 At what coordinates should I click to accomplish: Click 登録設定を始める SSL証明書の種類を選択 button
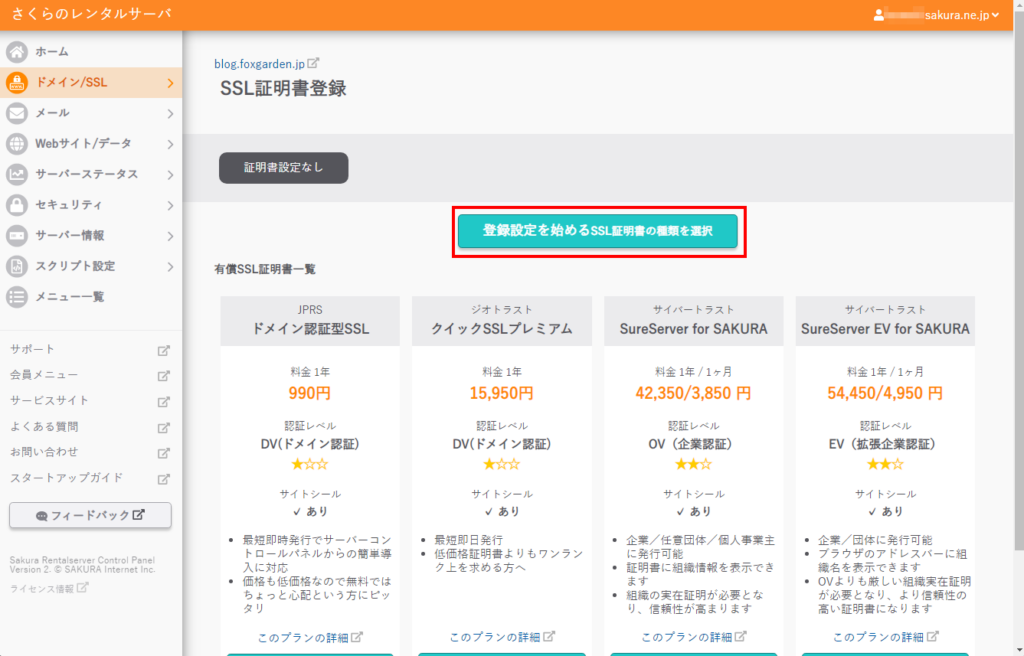(x=598, y=231)
